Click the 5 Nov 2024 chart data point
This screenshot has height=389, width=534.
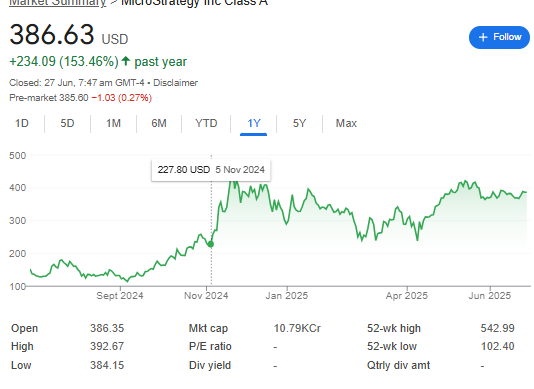point(211,244)
